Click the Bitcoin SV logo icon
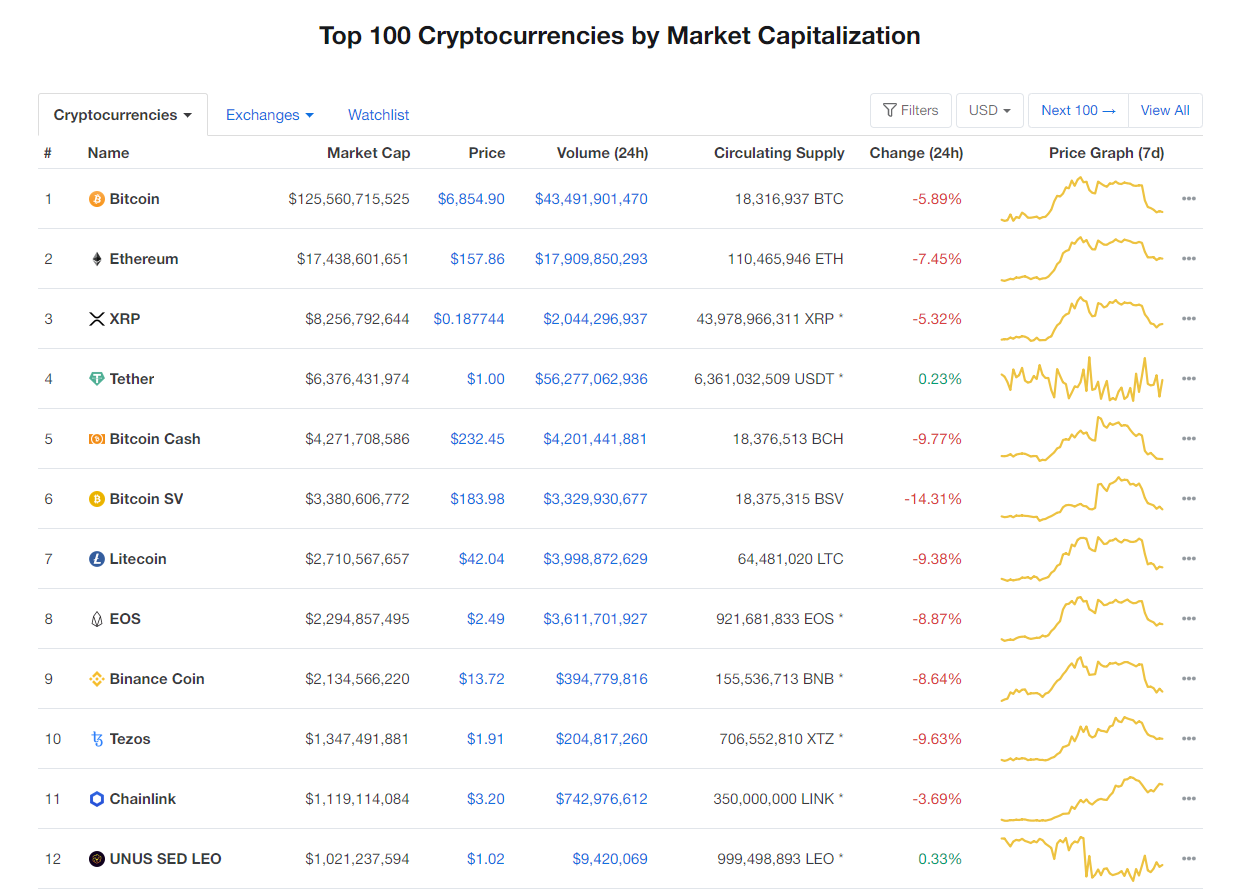The height and width of the screenshot is (889, 1233). [97, 499]
